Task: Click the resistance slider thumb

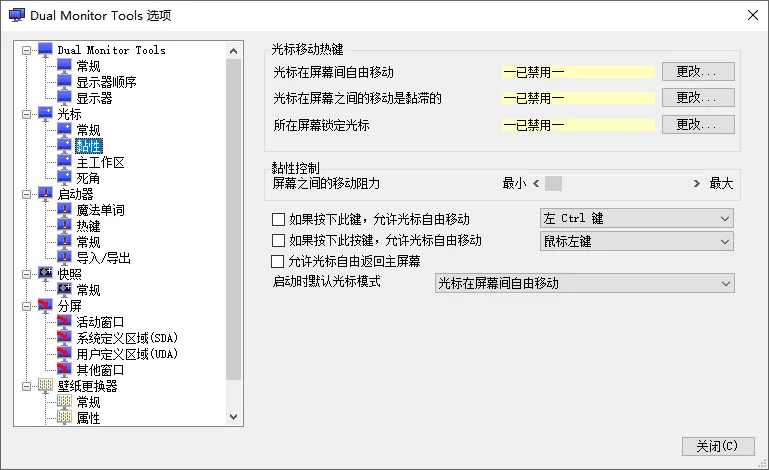Action: click(x=553, y=183)
